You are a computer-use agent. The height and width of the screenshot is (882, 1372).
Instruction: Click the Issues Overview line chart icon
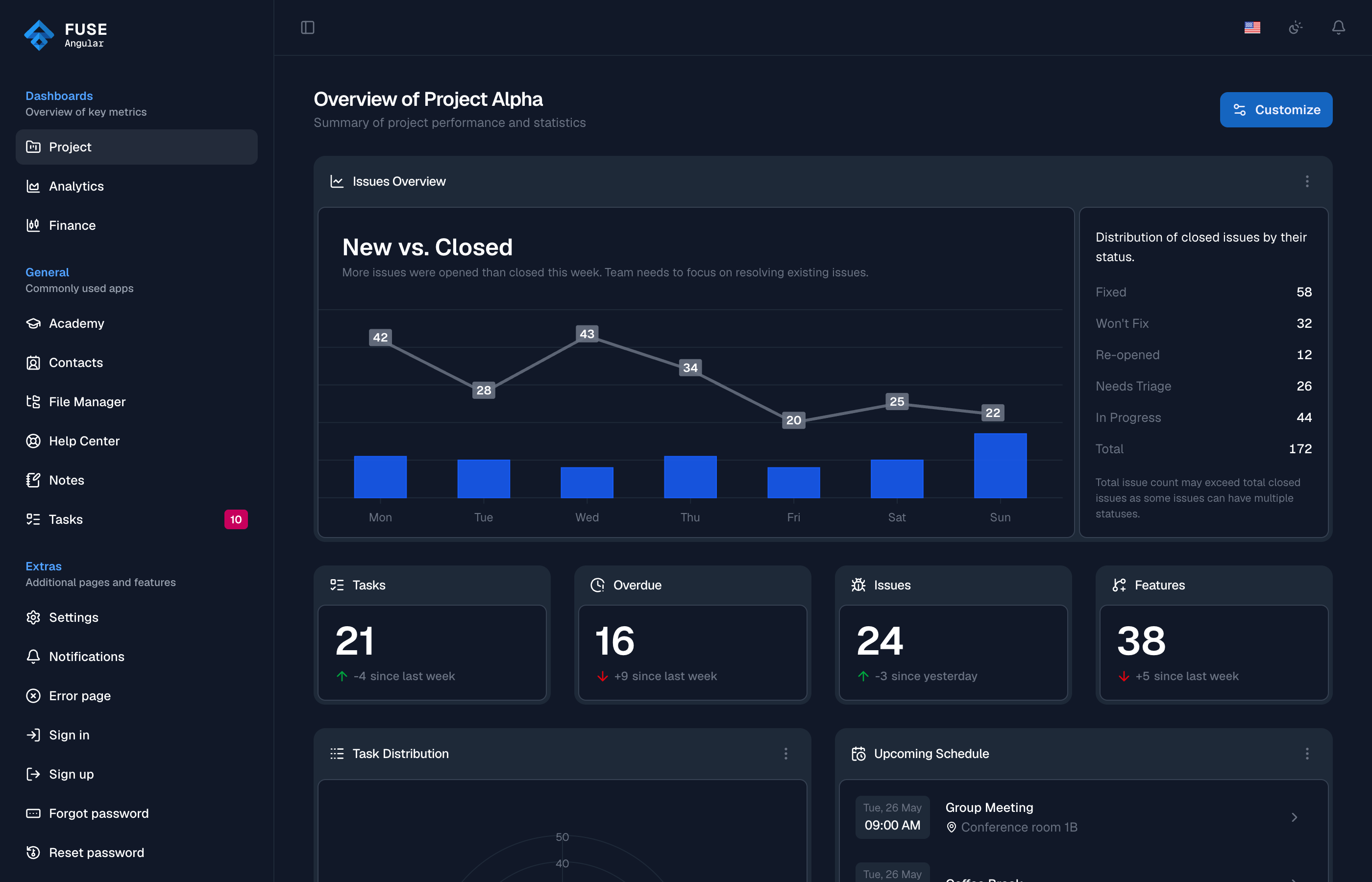tap(337, 182)
